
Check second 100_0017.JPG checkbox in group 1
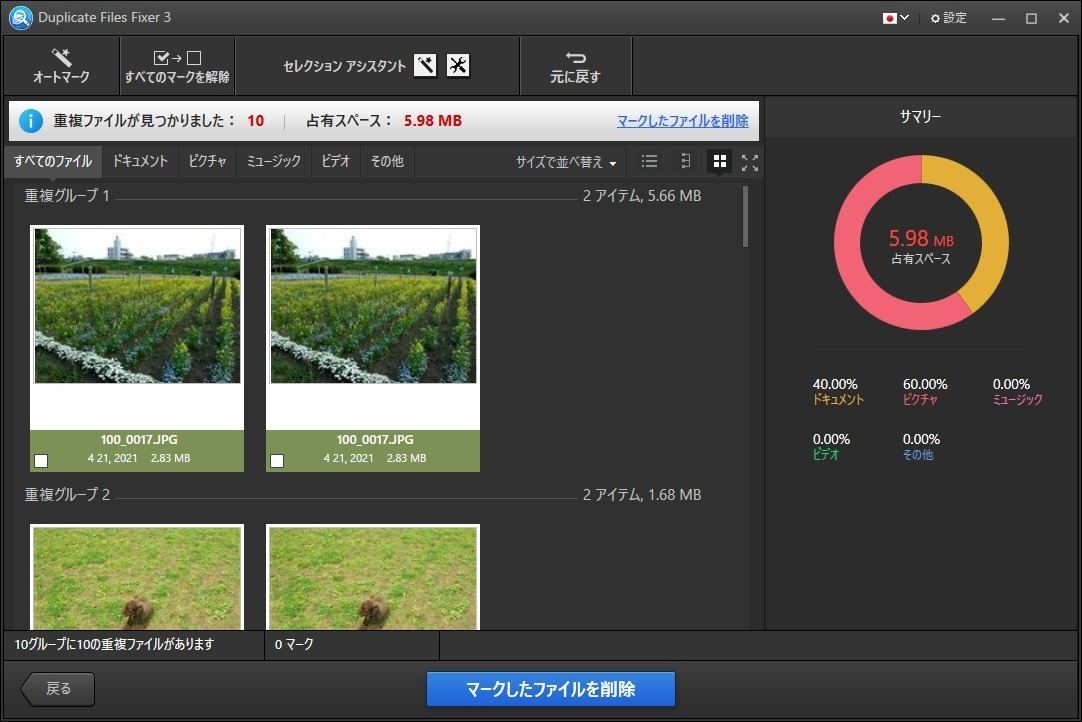(x=277, y=460)
